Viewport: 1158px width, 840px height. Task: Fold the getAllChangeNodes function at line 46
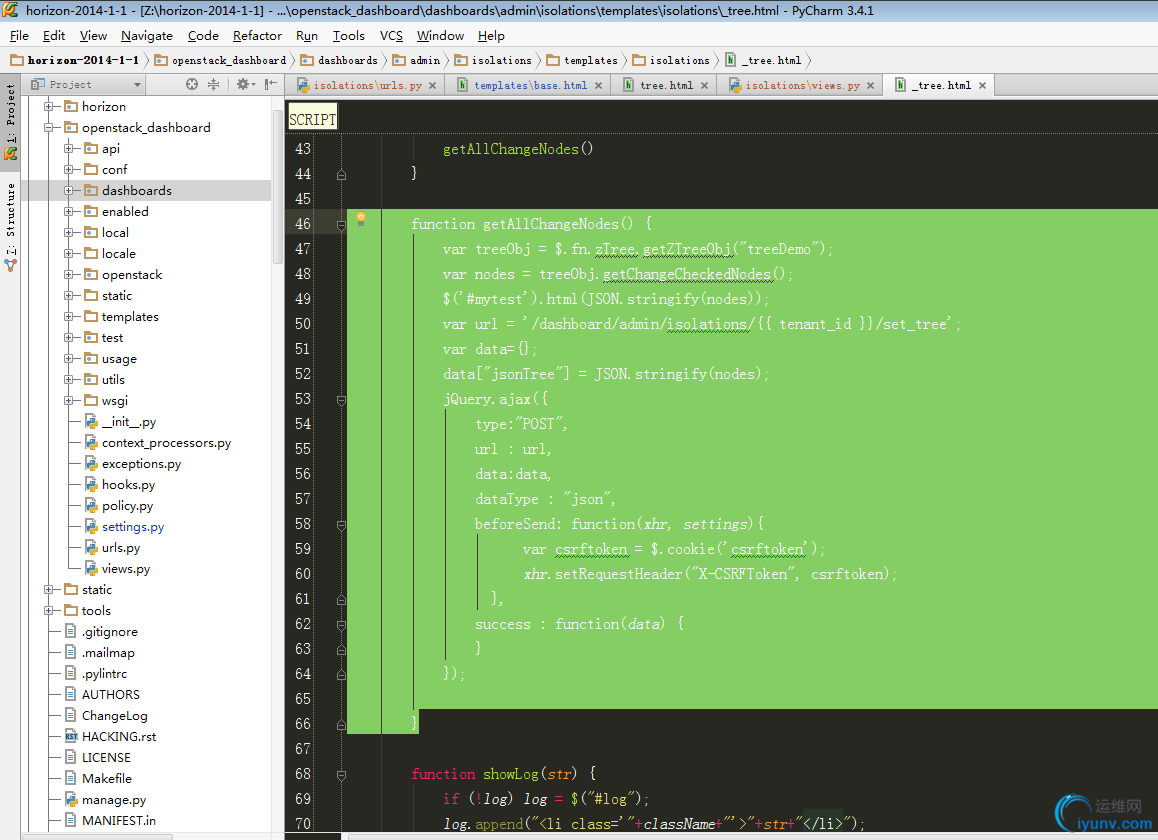341,225
